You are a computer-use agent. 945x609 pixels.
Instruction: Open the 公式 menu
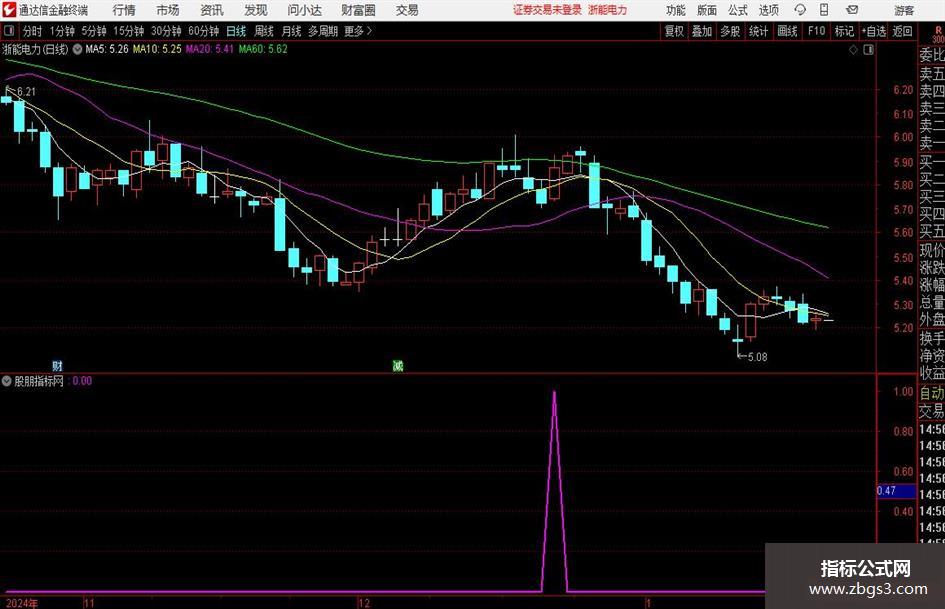(738, 10)
